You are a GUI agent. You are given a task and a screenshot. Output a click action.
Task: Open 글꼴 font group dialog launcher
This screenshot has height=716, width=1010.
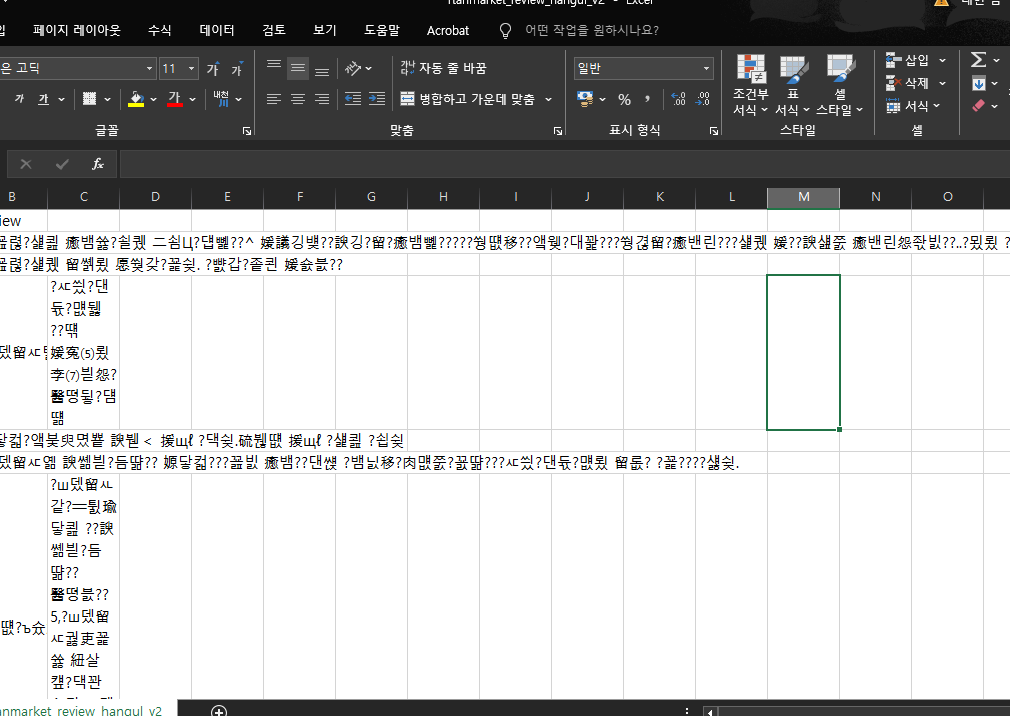pyautogui.click(x=247, y=131)
